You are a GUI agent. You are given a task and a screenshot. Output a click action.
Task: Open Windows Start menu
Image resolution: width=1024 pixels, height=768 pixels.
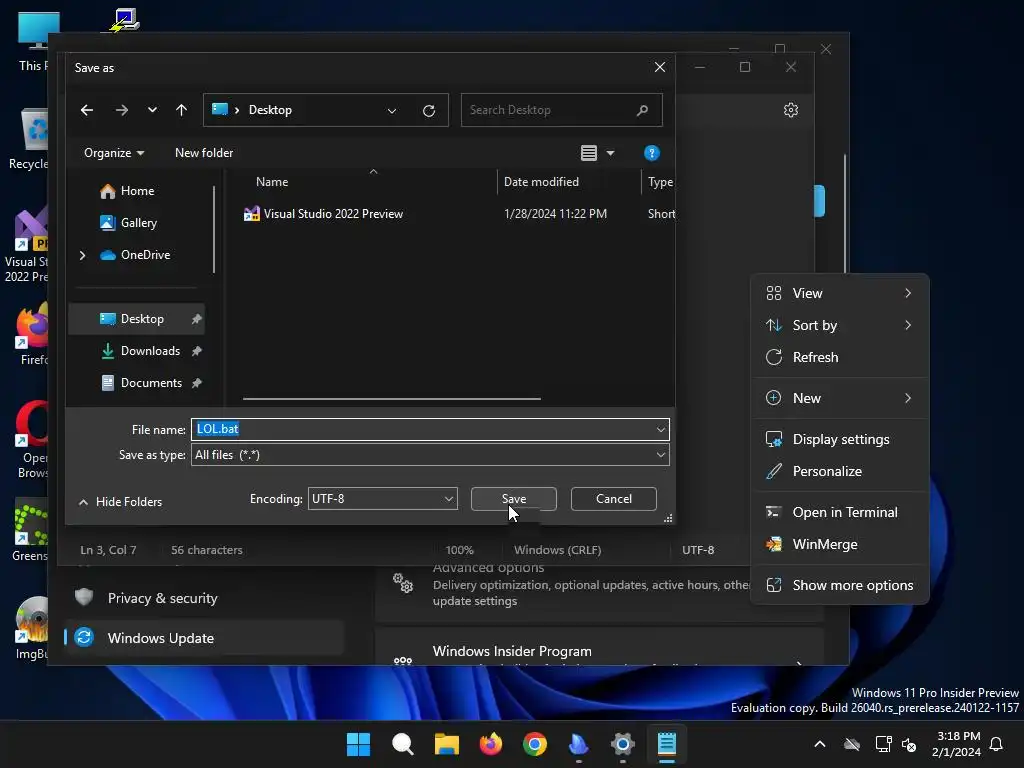358,744
